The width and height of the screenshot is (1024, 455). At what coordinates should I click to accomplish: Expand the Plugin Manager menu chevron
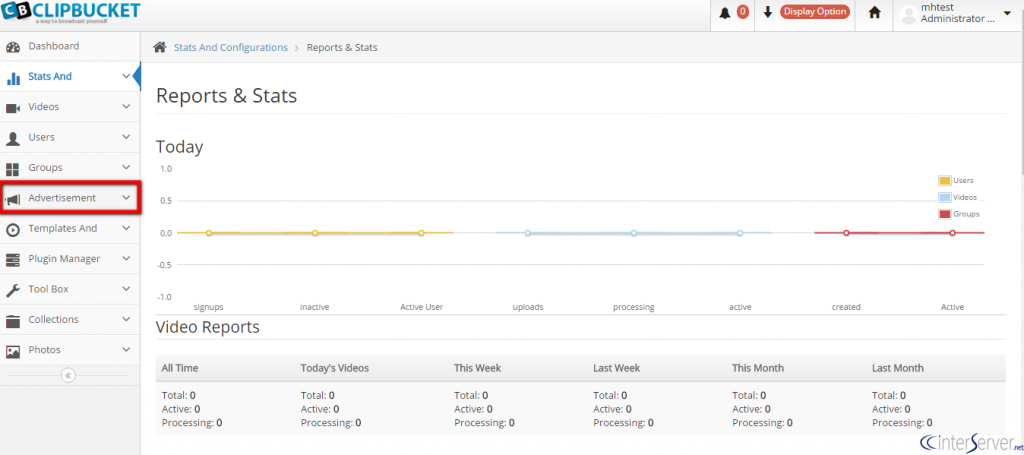(126, 259)
